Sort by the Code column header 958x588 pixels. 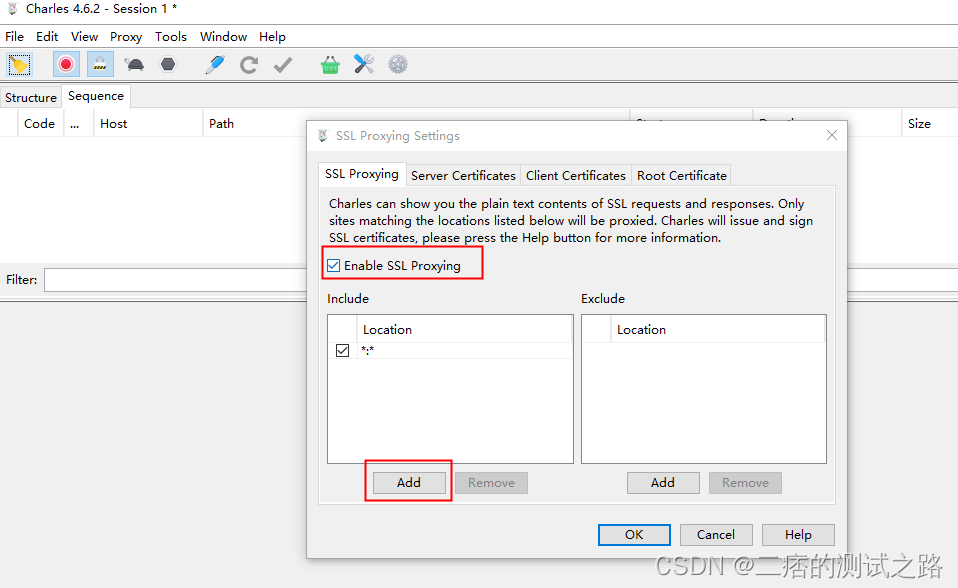pyautogui.click(x=40, y=123)
